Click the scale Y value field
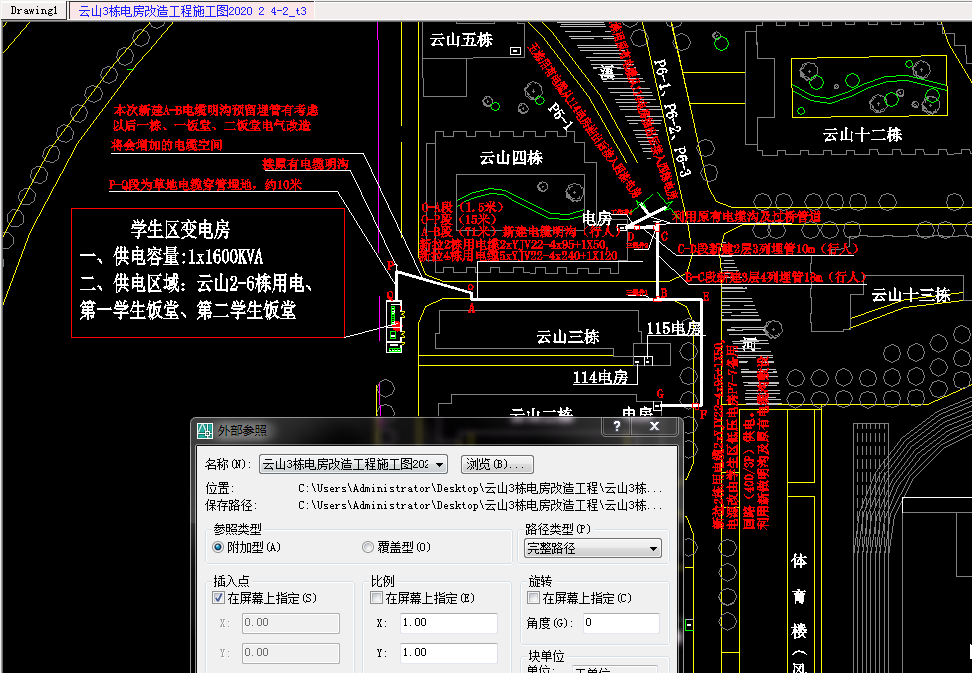The height and width of the screenshot is (673, 972). (447, 653)
